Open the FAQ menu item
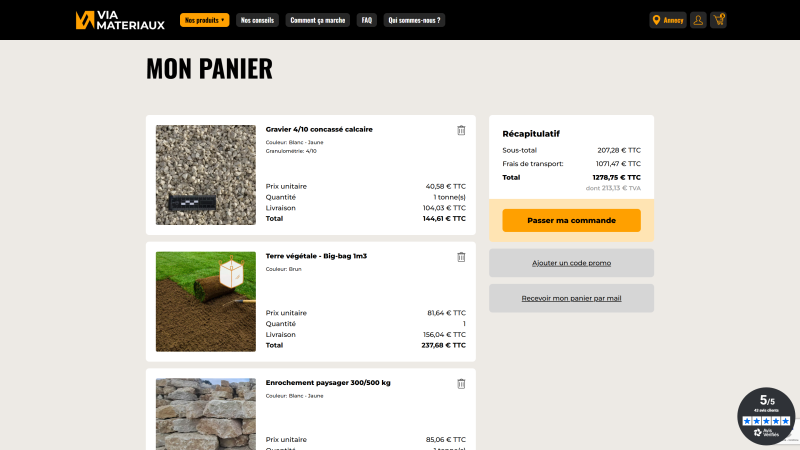800x450 pixels. coord(367,20)
